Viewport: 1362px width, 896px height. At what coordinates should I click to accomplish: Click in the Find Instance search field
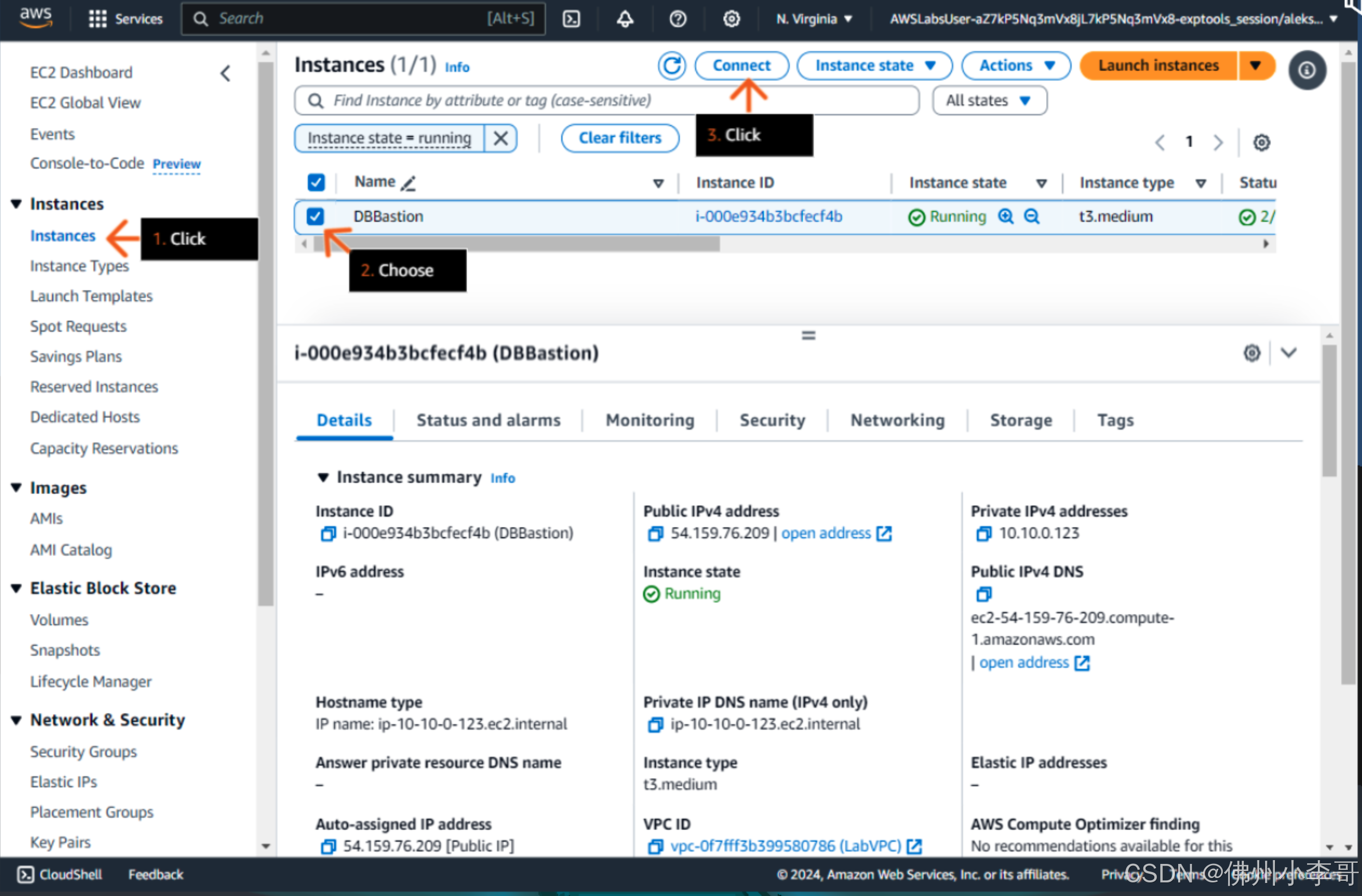[x=606, y=101]
